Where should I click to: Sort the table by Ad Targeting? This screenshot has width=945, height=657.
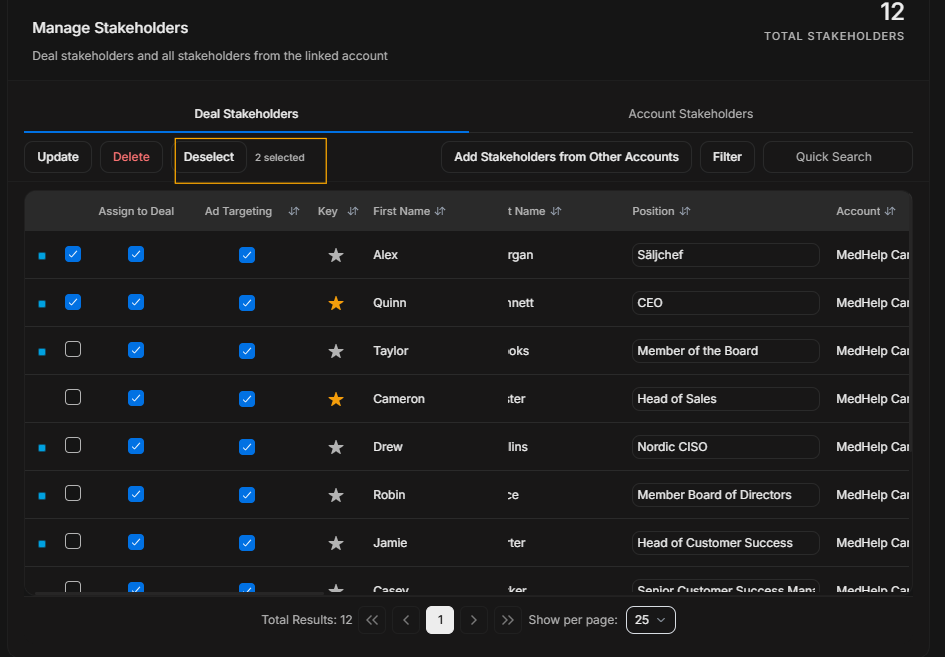[294, 211]
